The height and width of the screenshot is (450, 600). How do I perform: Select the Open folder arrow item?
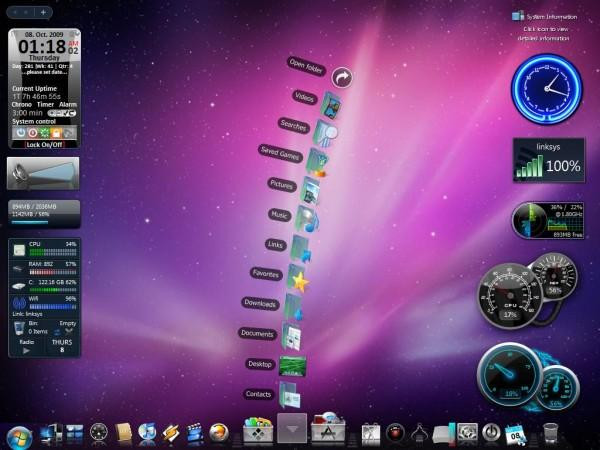[343, 77]
